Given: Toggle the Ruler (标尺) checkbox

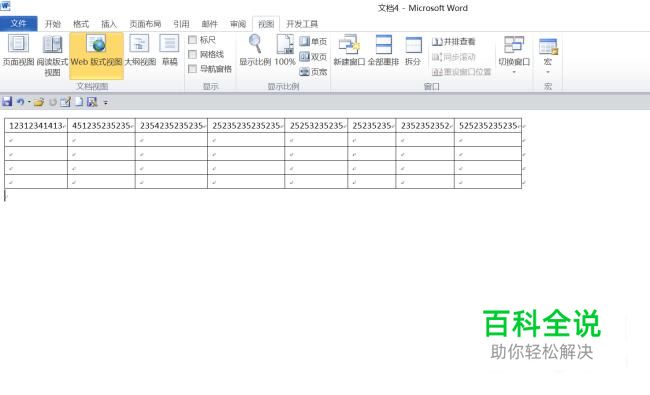Looking at the screenshot, I should (x=192, y=40).
